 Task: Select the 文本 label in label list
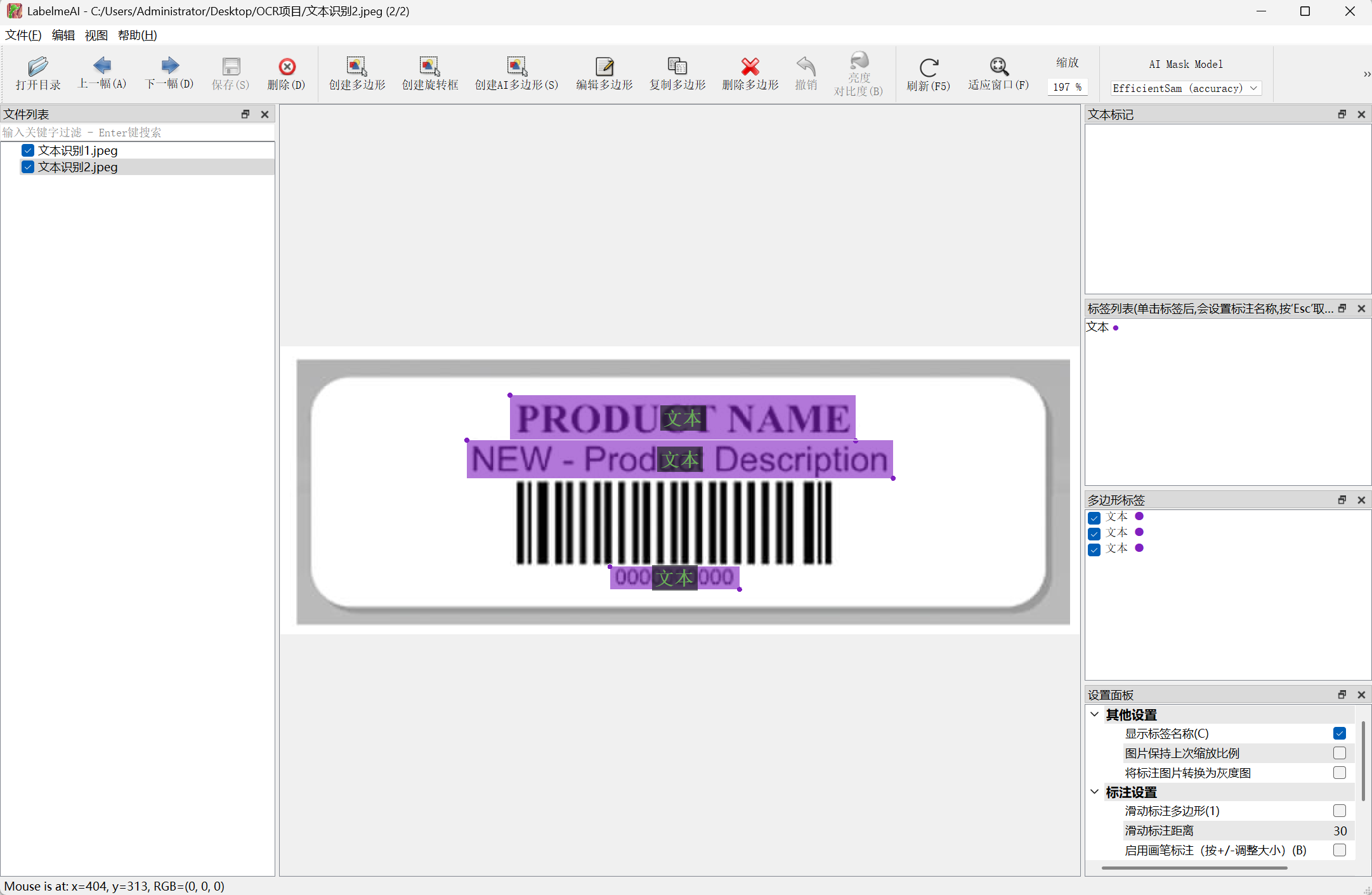[1097, 327]
